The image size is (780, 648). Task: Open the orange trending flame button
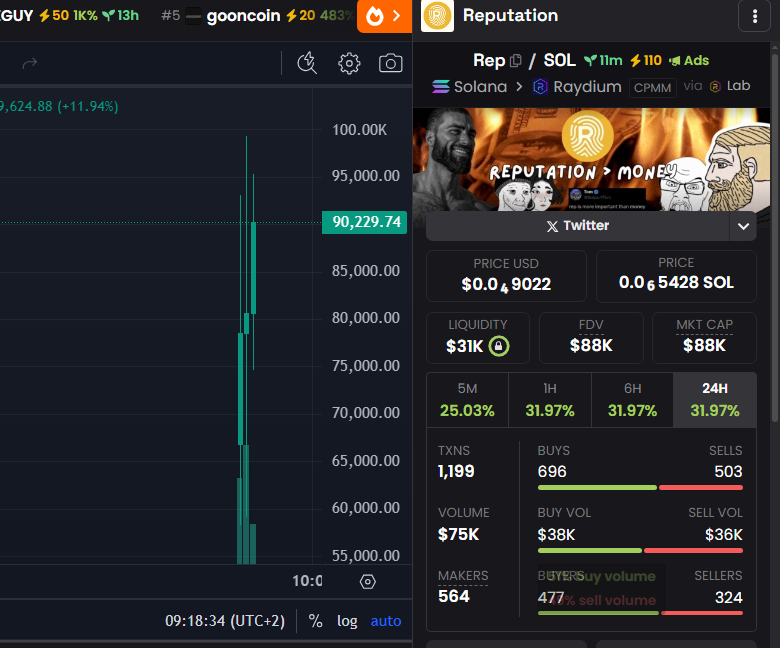pyautogui.click(x=384, y=16)
